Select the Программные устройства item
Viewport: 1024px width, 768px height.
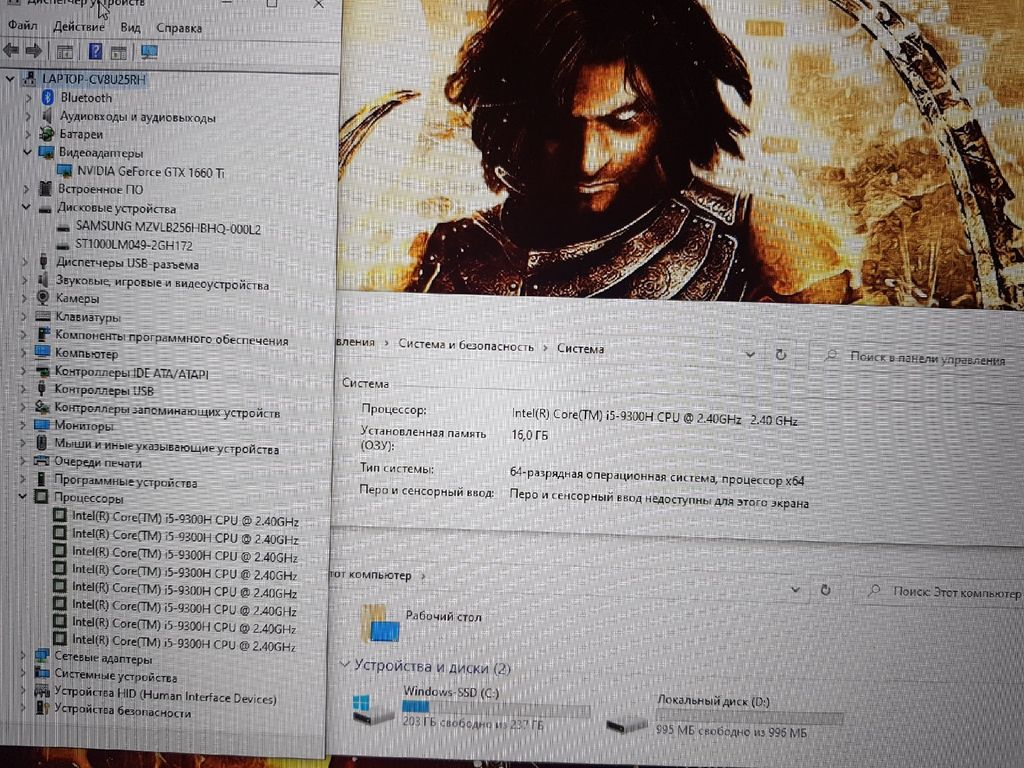tap(125, 482)
